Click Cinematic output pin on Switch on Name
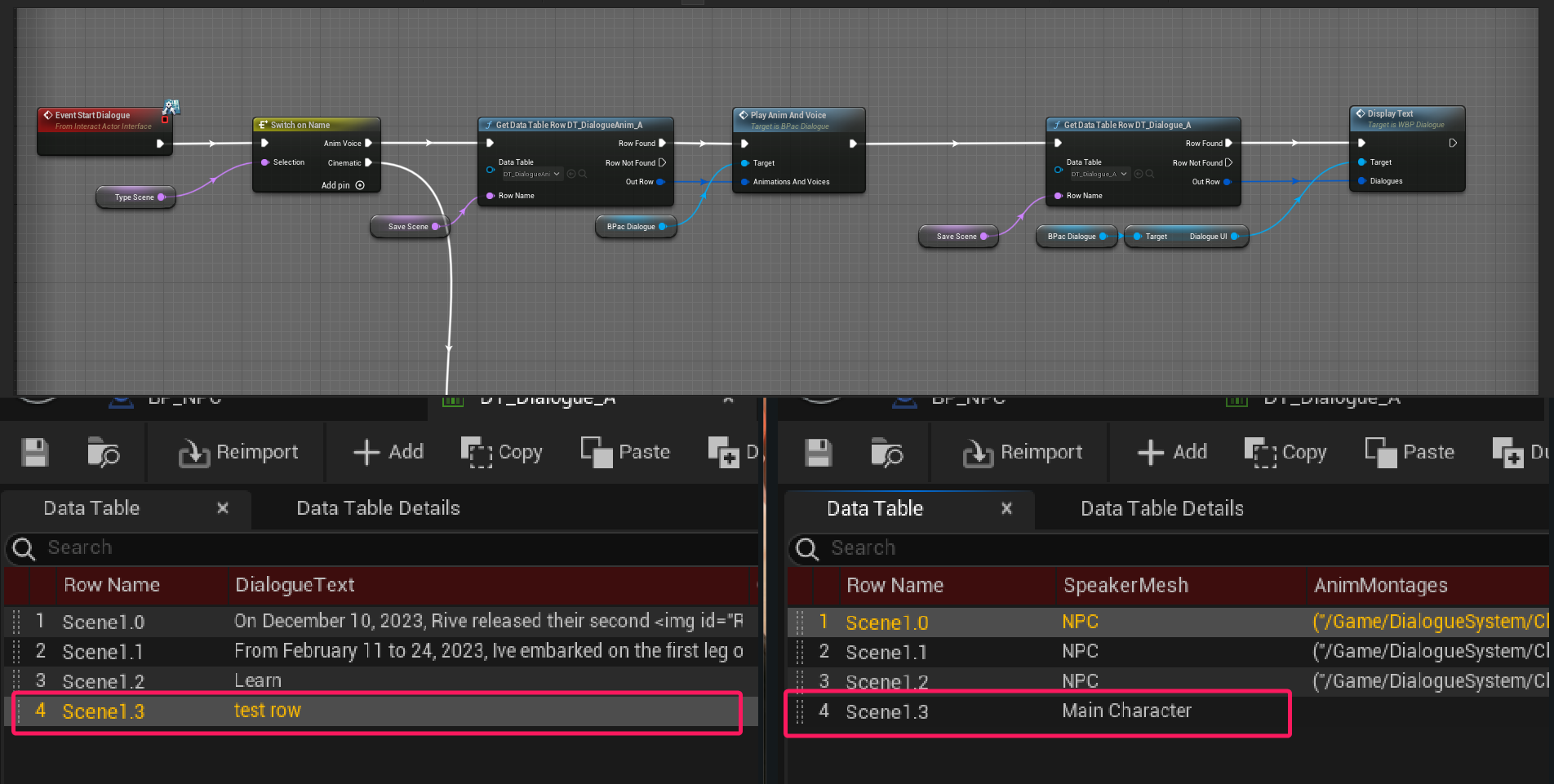1554x784 pixels. [369, 162]
